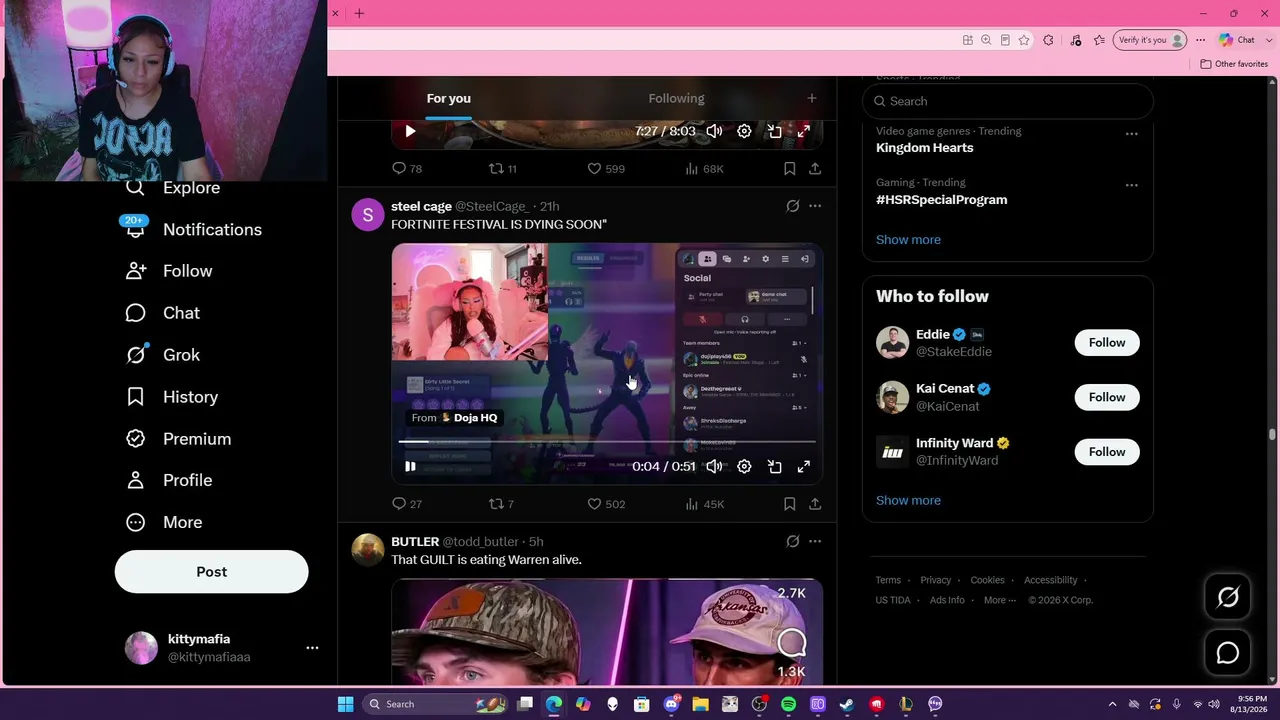Follow Infinity Ward

[x=1107, y=452]
